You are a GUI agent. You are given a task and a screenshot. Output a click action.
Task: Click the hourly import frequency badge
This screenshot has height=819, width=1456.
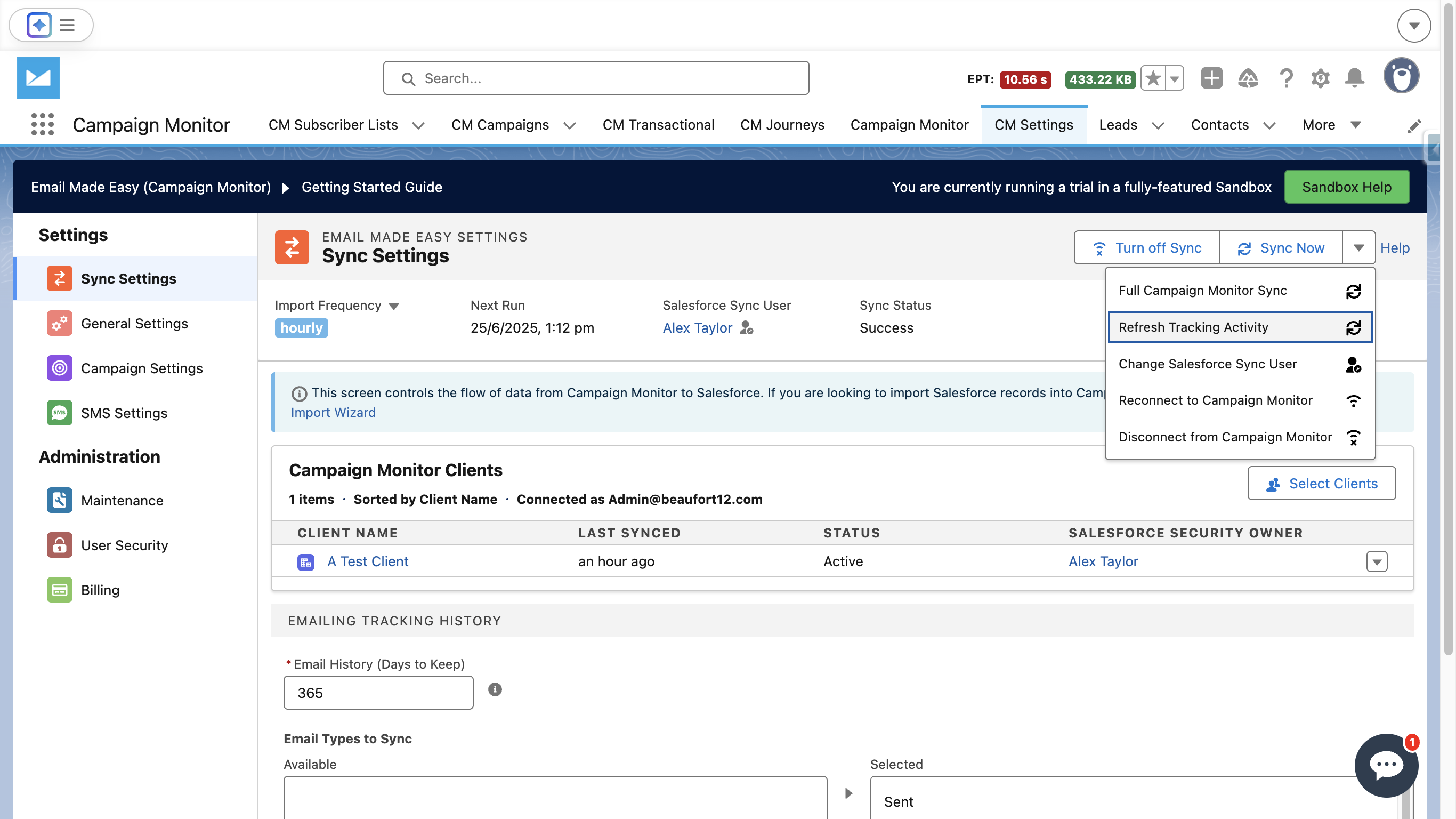[x=301, y=327]
